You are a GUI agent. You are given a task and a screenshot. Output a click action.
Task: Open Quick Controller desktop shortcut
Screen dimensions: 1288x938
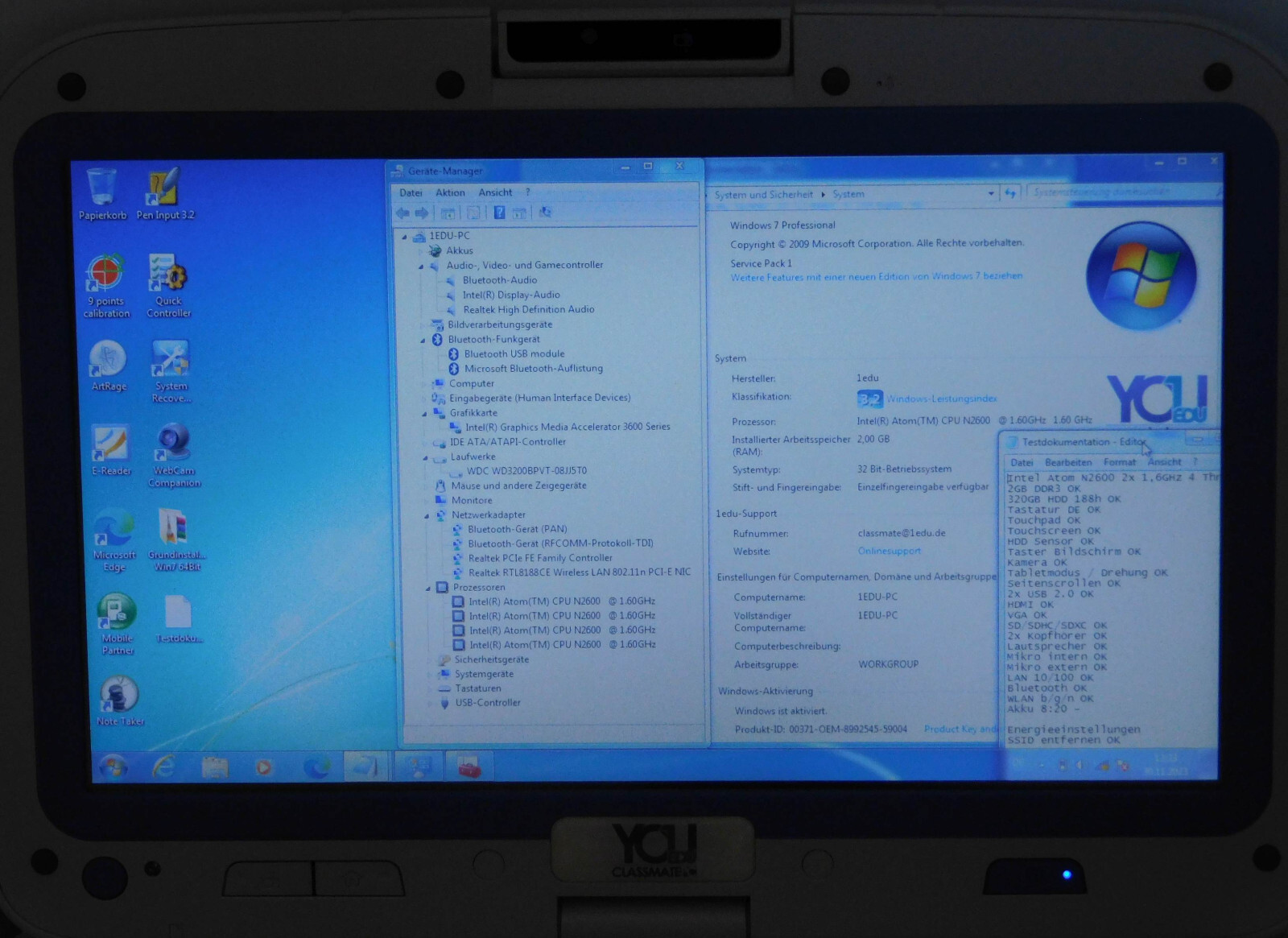pyautogui.click(x=168, y=286)
